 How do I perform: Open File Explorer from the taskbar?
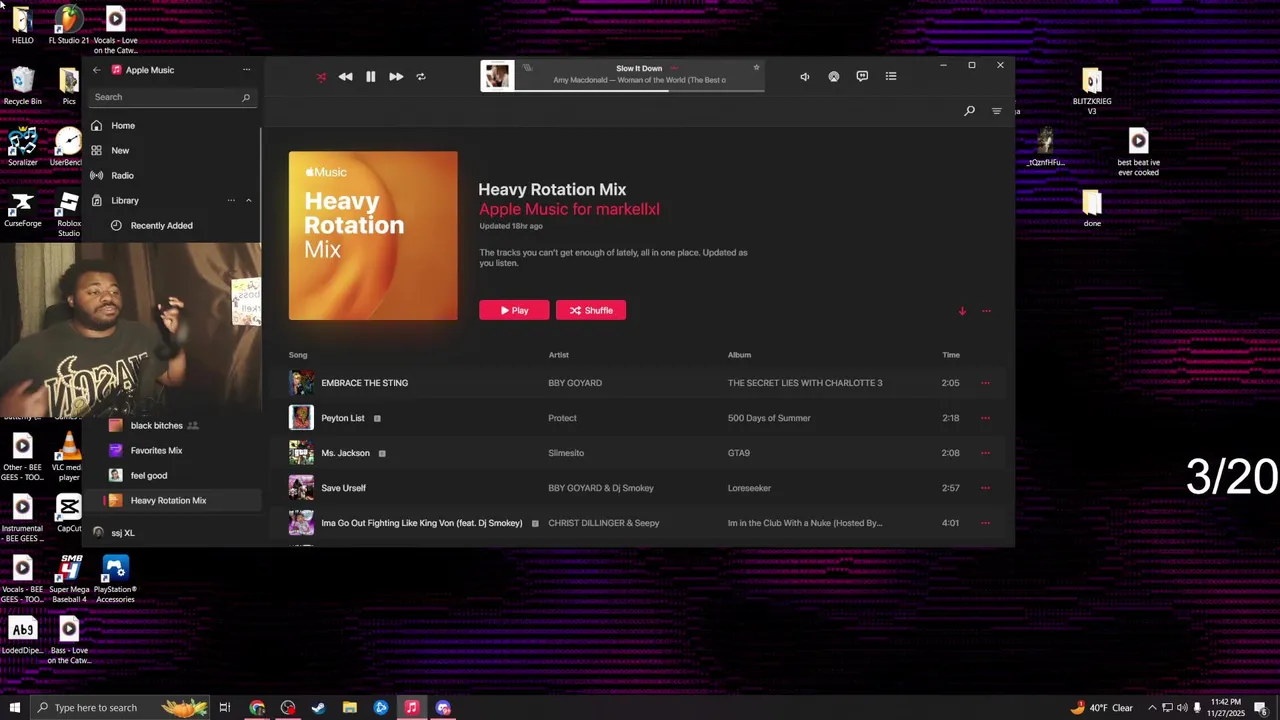(349, 708)
